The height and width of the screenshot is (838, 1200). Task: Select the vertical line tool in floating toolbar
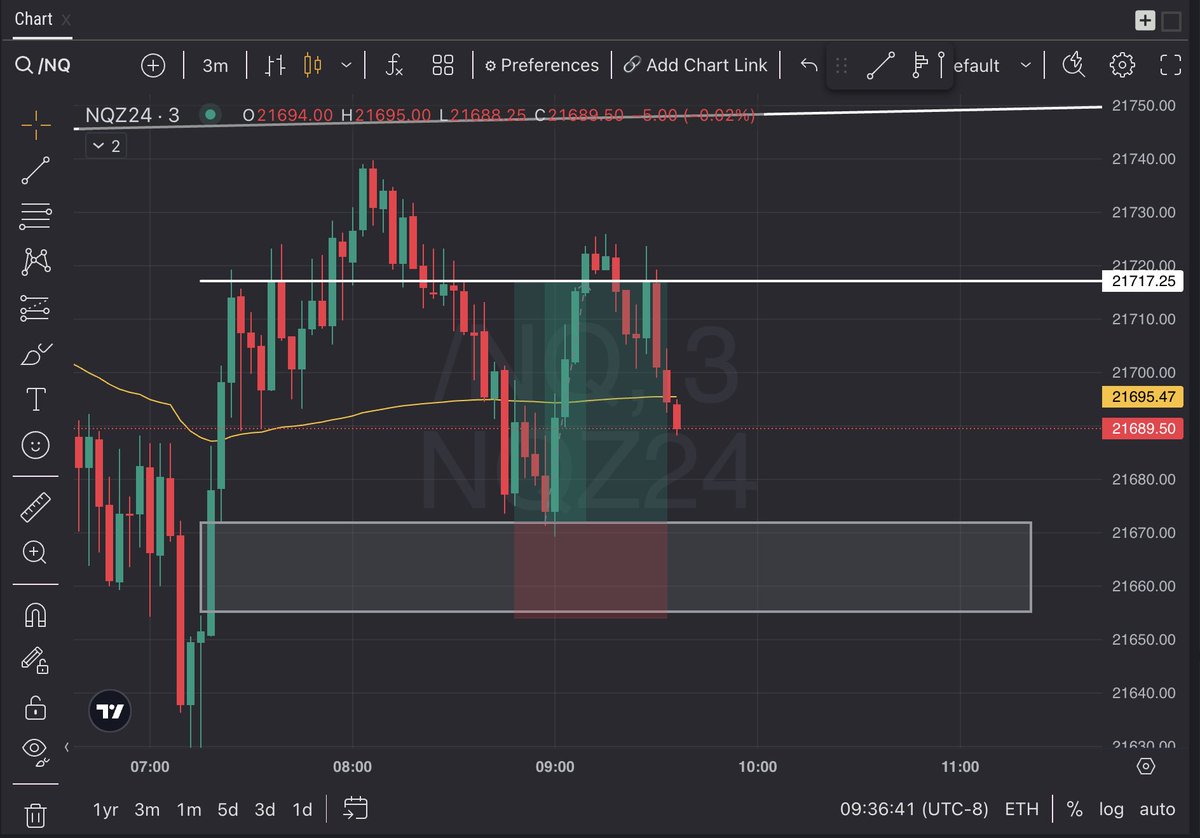point(942,66)
